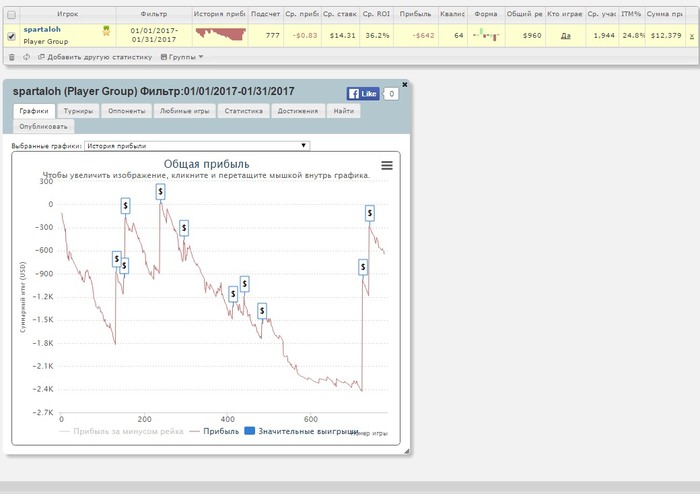
Task: Click the Форма mini bar chart
Action: (486, 35)
